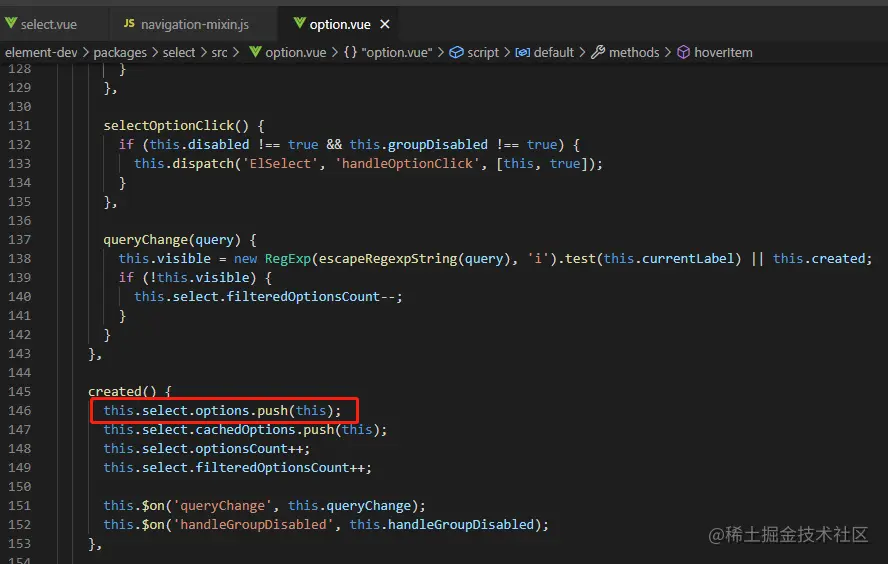888x564 pixels.
Task: Click filteredOptionsCount++ on line 149
Action: (280, 468)
